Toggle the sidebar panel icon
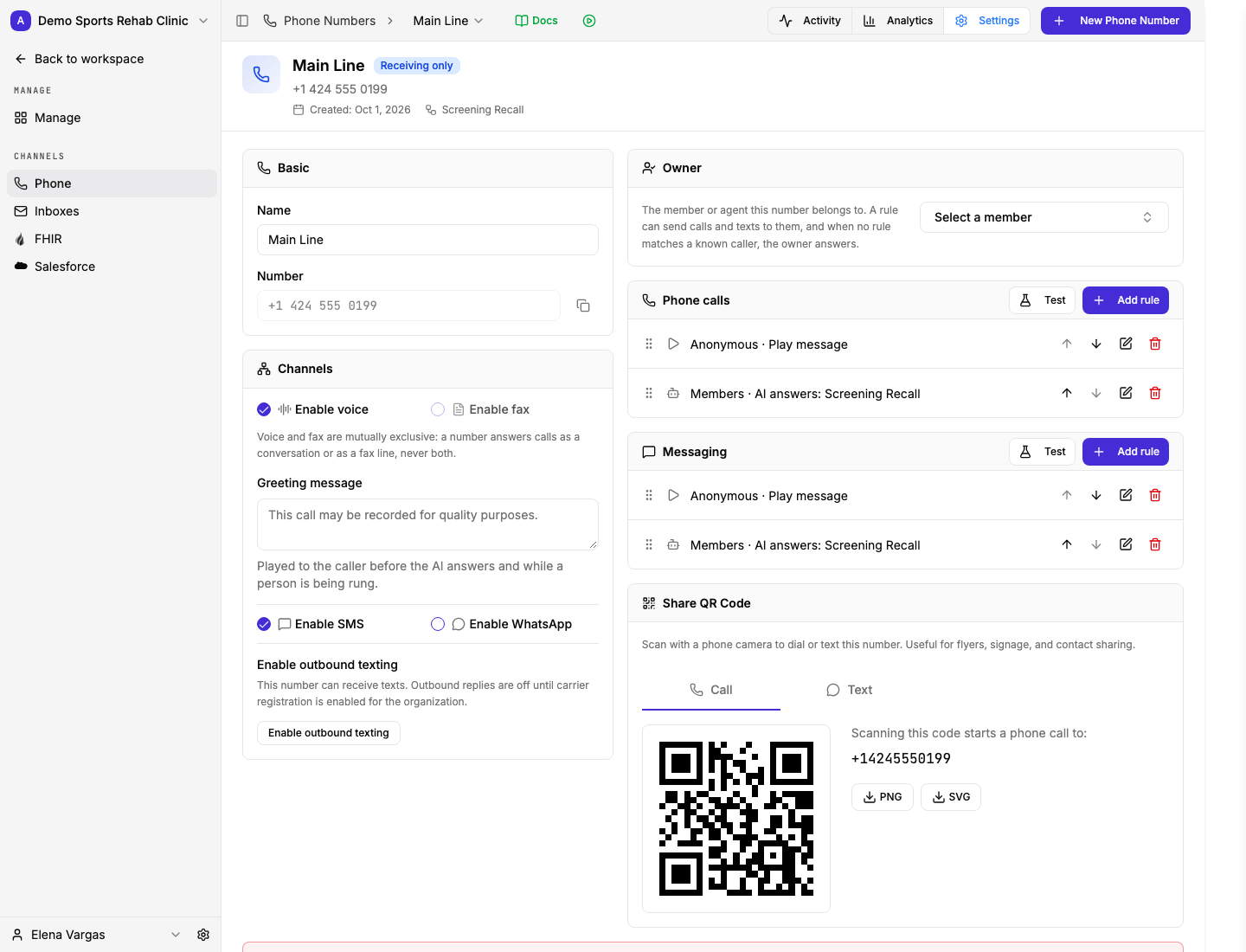 point(242,21)
